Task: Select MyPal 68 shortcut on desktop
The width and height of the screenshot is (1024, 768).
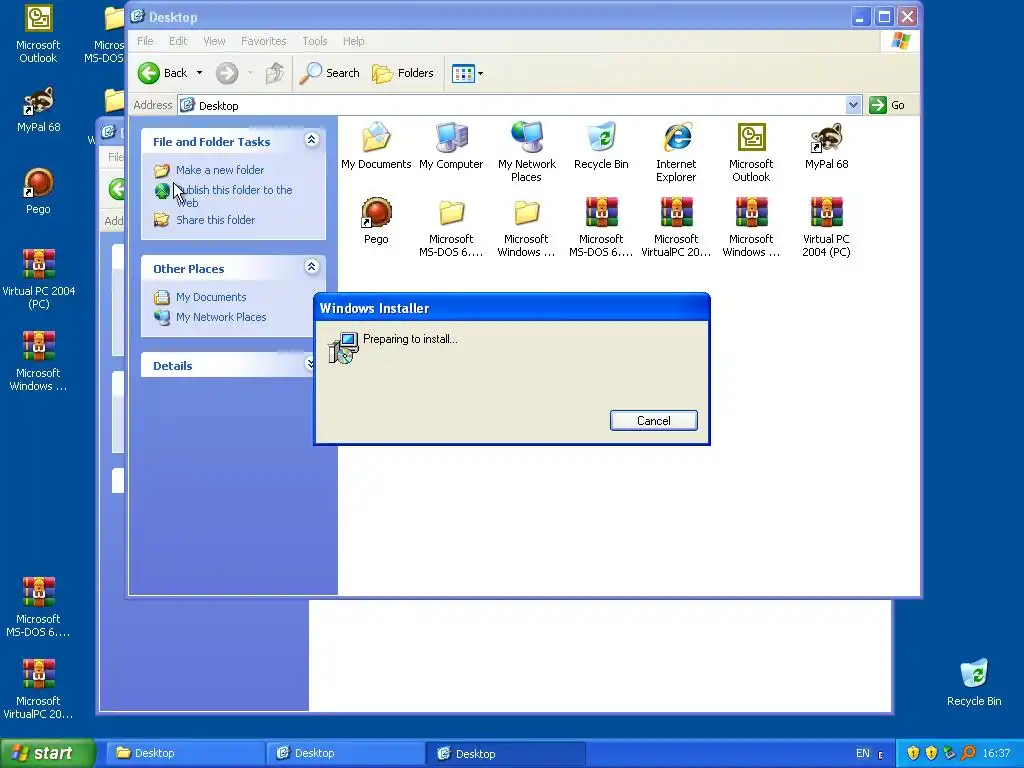Action: tap(38, 110)
